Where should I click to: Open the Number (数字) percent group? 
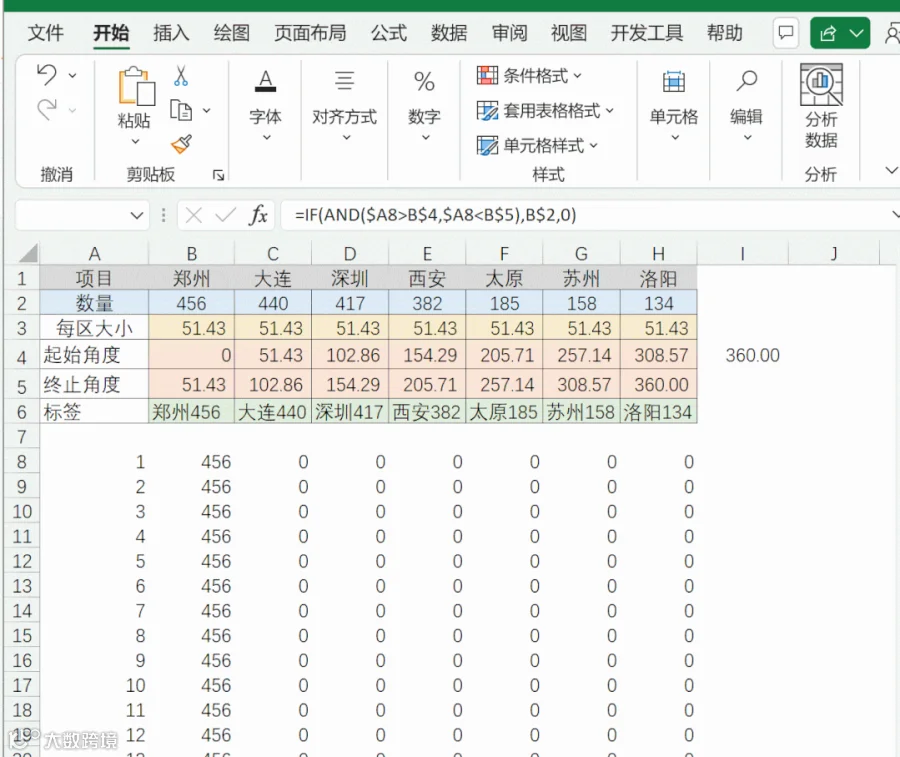coord(424,105)
